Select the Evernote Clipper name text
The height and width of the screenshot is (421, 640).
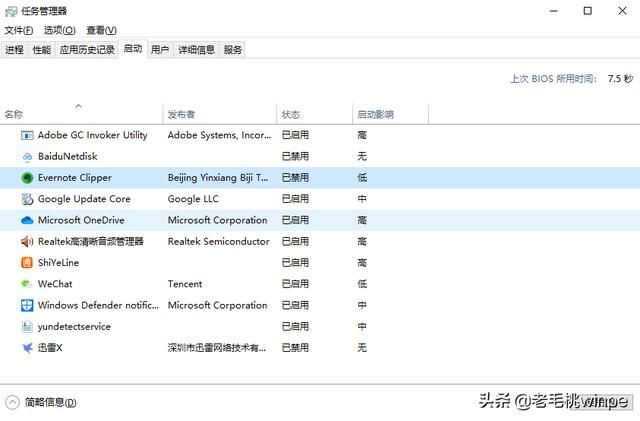pyautogui.click(x=75, y=178)
